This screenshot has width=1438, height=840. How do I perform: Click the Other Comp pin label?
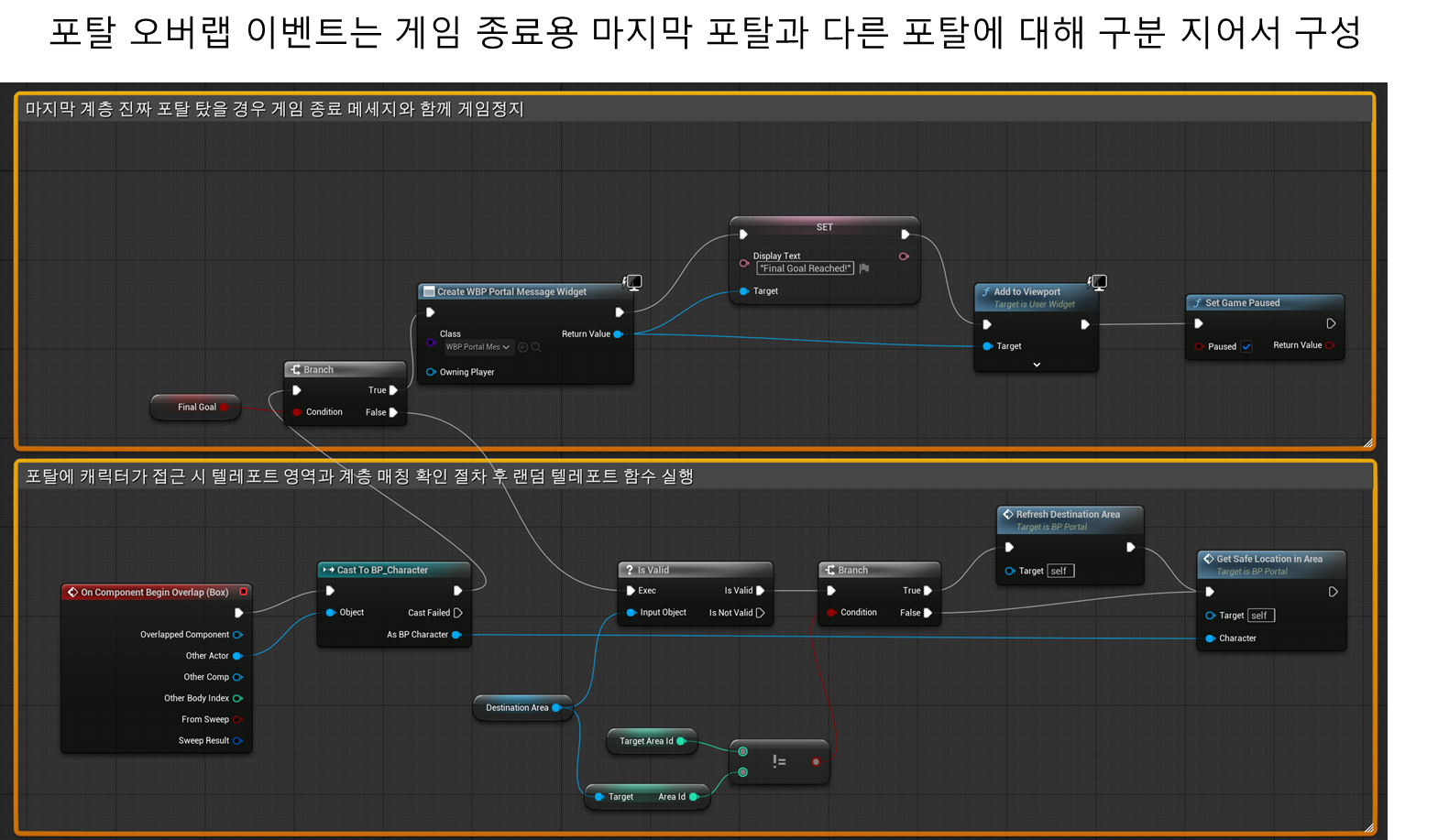click(x=206, y=677)
